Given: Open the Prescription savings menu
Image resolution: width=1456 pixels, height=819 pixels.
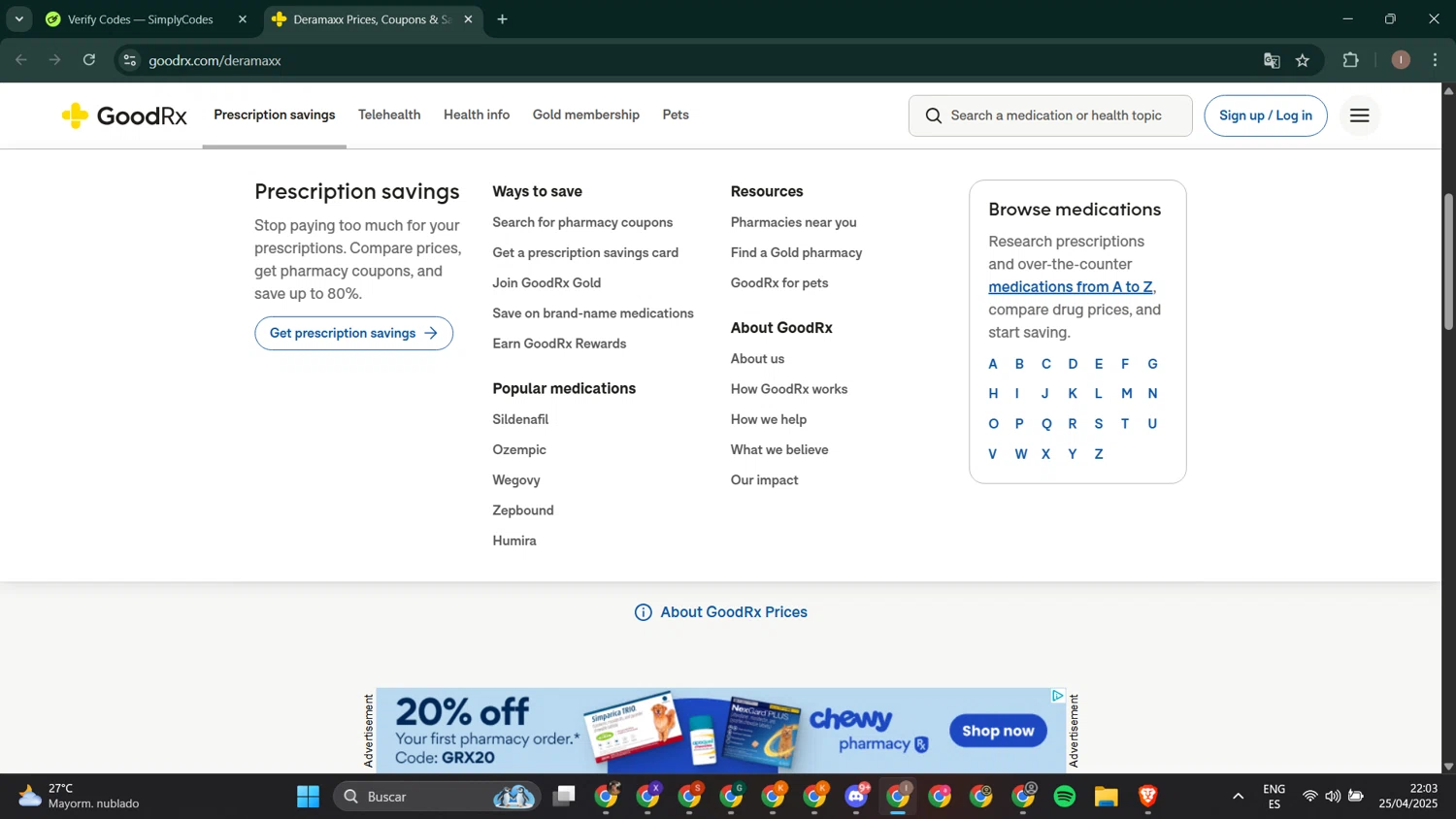Looking at the screenshot, I should pyautogui.click(x=275, y=115).
